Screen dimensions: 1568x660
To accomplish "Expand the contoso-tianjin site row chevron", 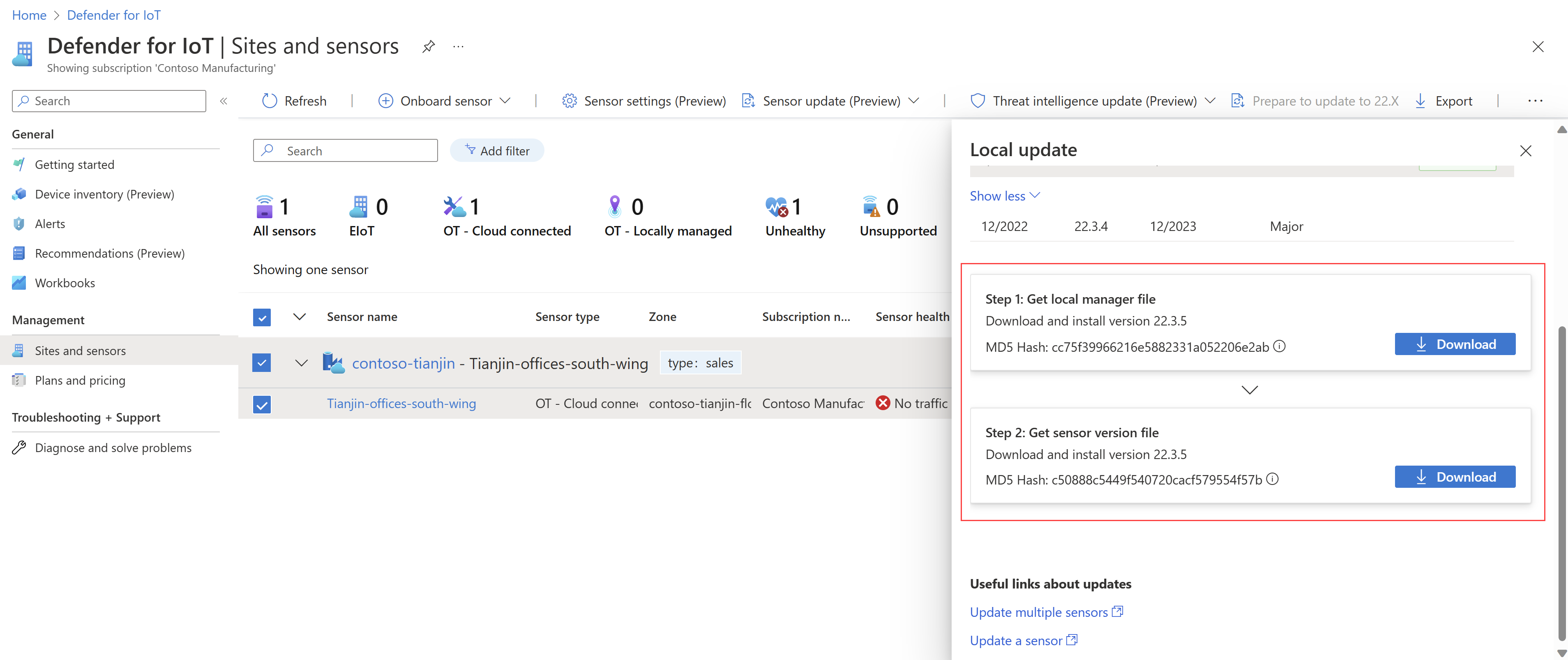I will coord(301,362).
